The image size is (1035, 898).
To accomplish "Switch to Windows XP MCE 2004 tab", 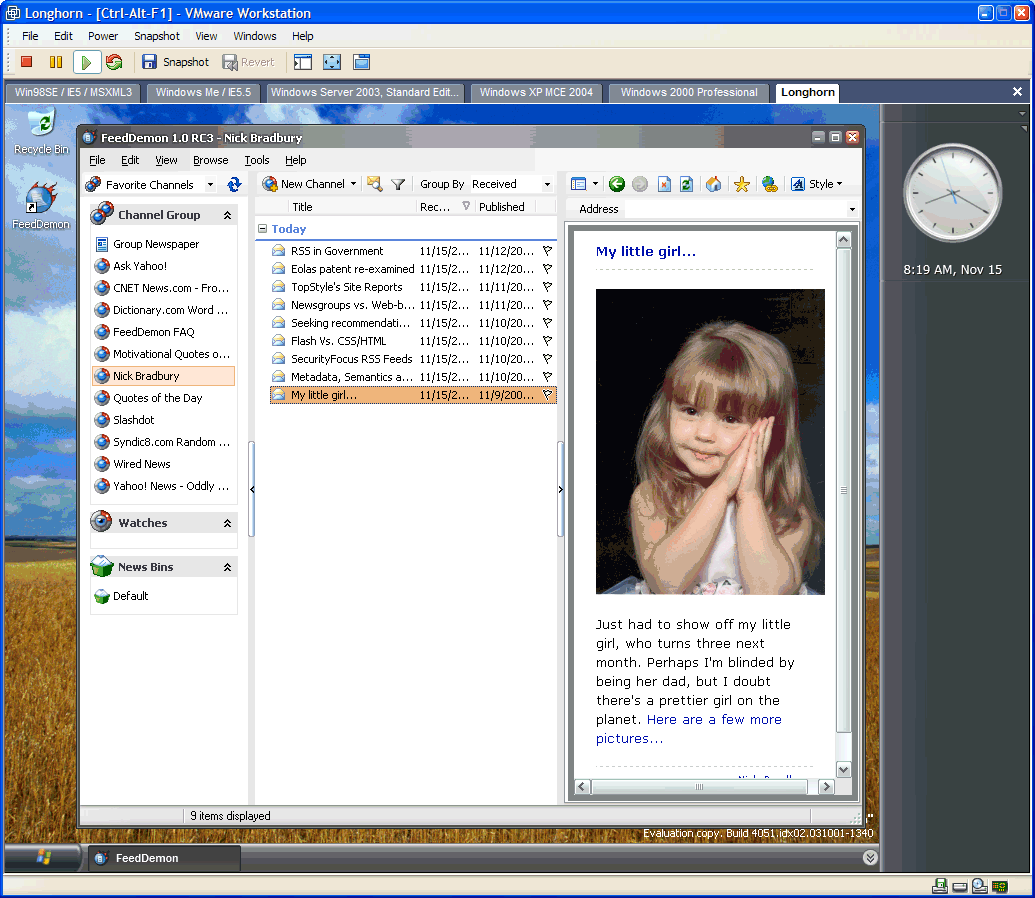I will coord(536,92).
